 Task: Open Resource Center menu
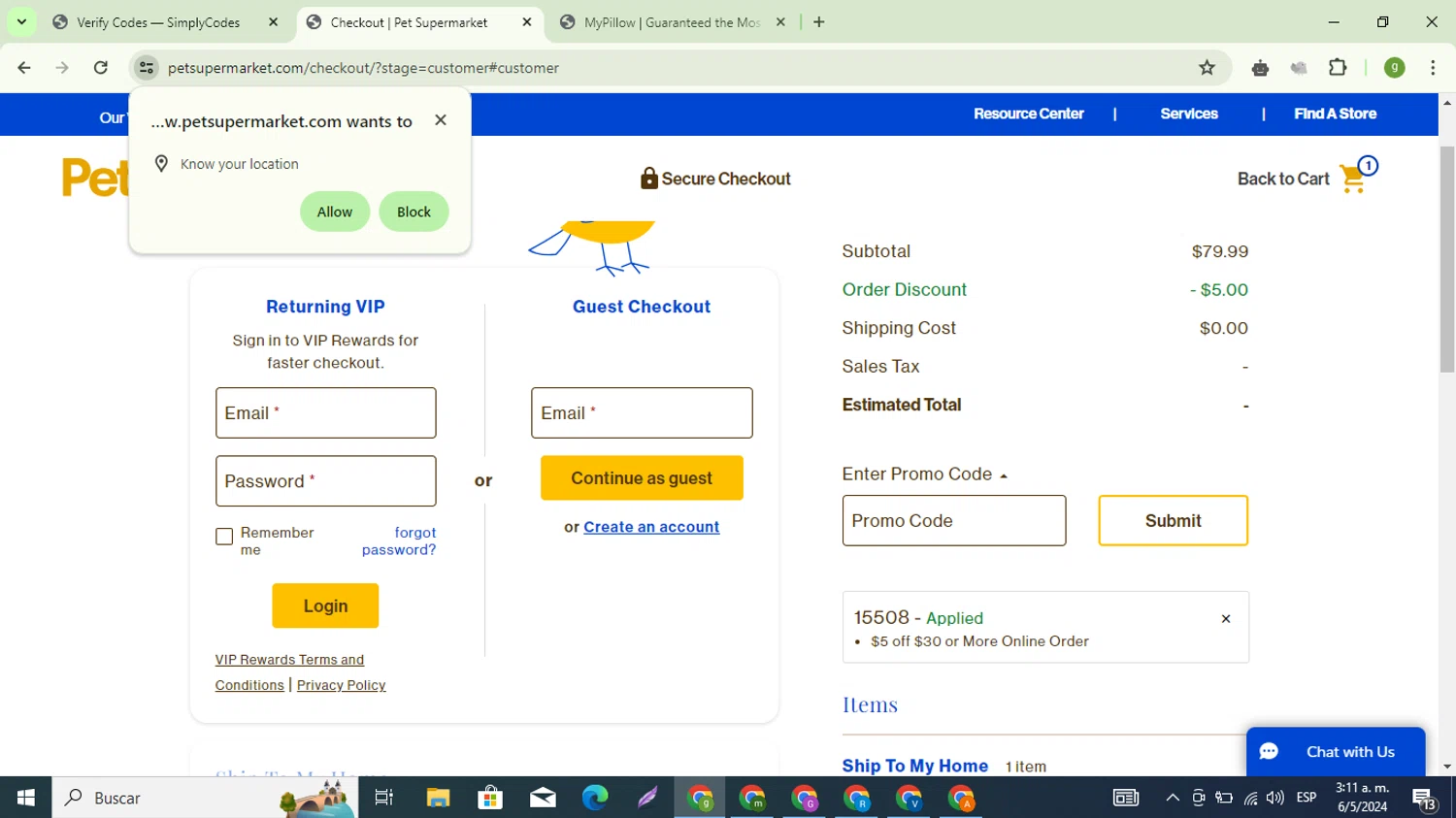point(1029,114)
